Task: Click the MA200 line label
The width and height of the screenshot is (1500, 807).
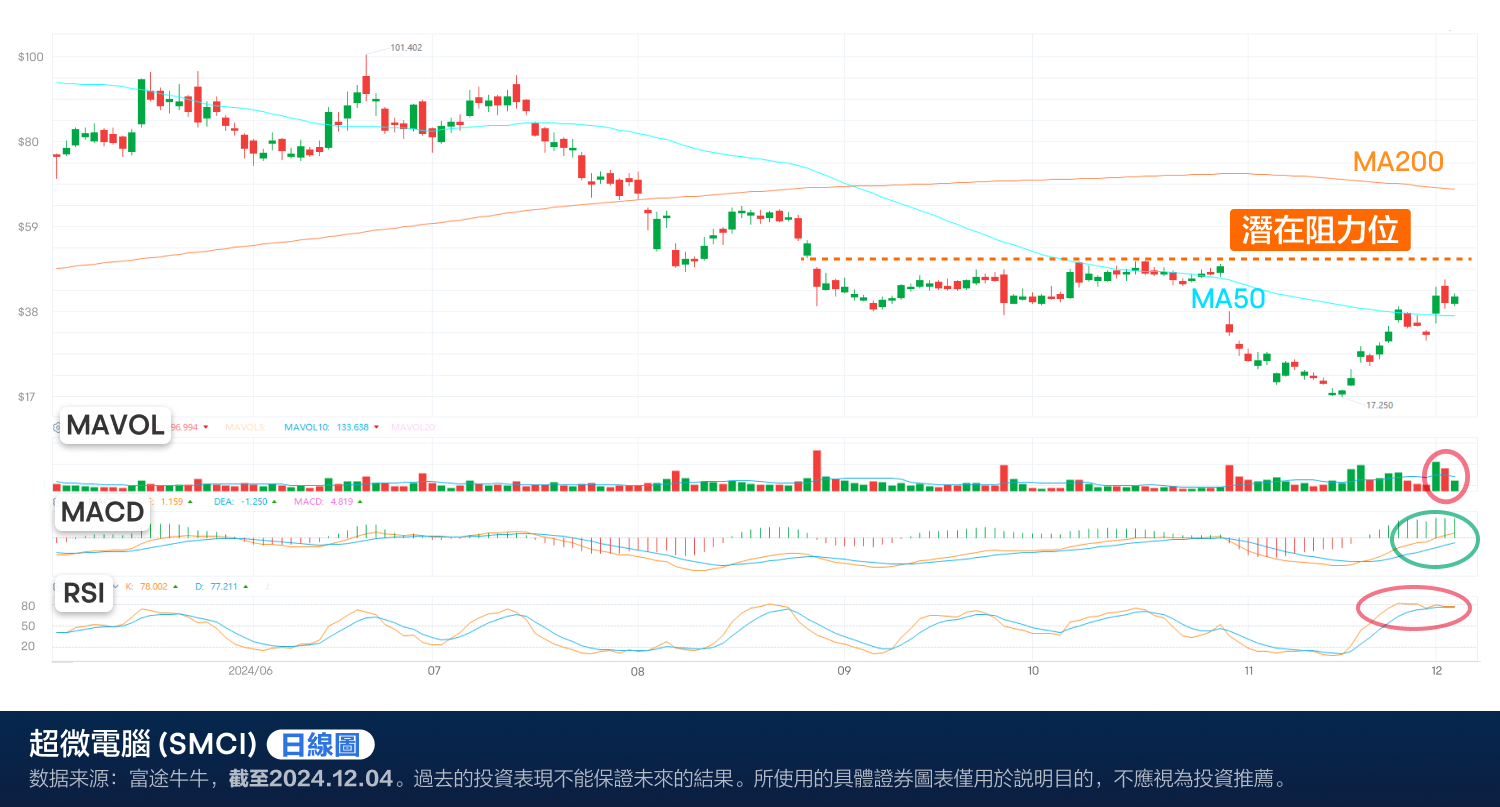Action: click(1397, 161)
